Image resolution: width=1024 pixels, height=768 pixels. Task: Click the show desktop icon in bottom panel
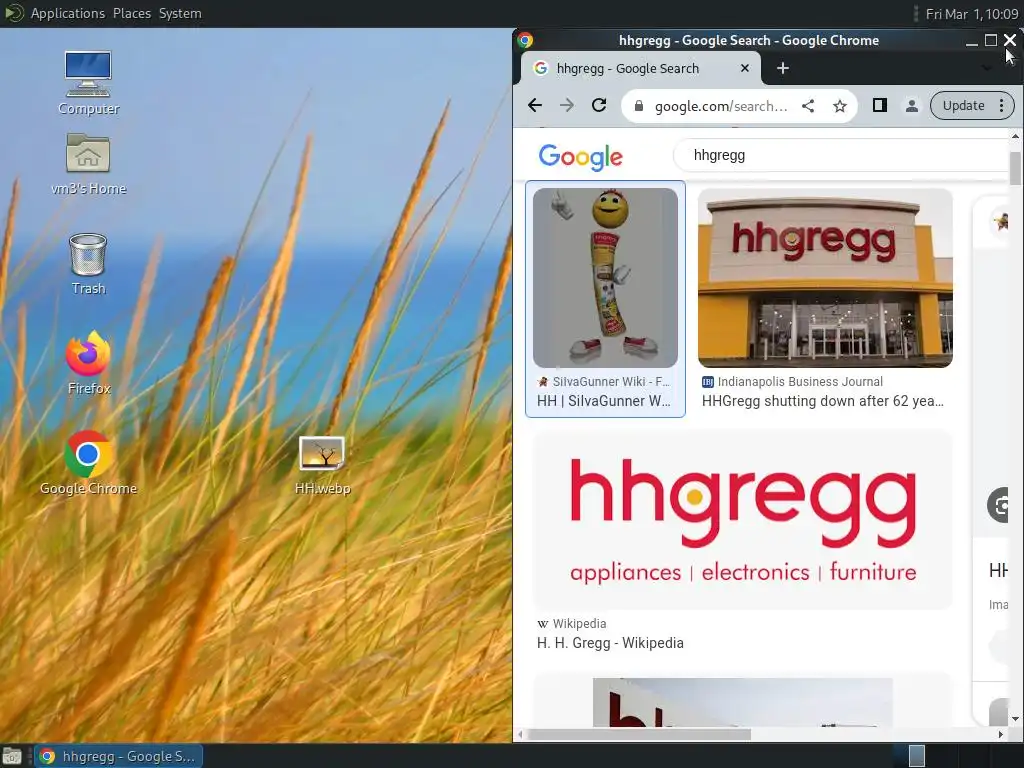tap(12, 756)
